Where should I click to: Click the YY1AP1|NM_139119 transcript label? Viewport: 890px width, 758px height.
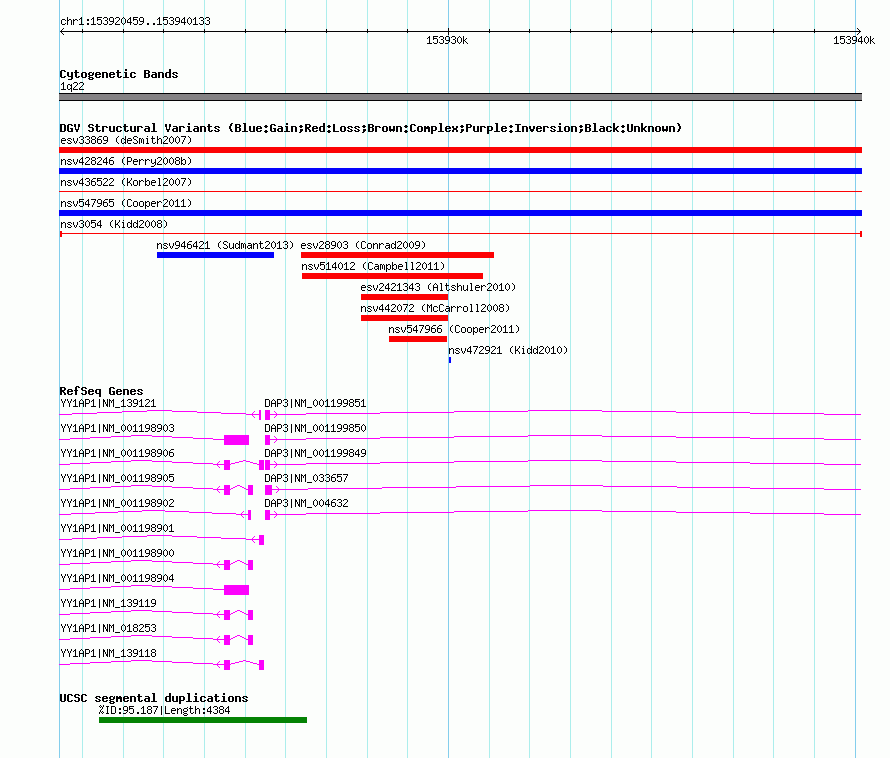coord(108,604)
